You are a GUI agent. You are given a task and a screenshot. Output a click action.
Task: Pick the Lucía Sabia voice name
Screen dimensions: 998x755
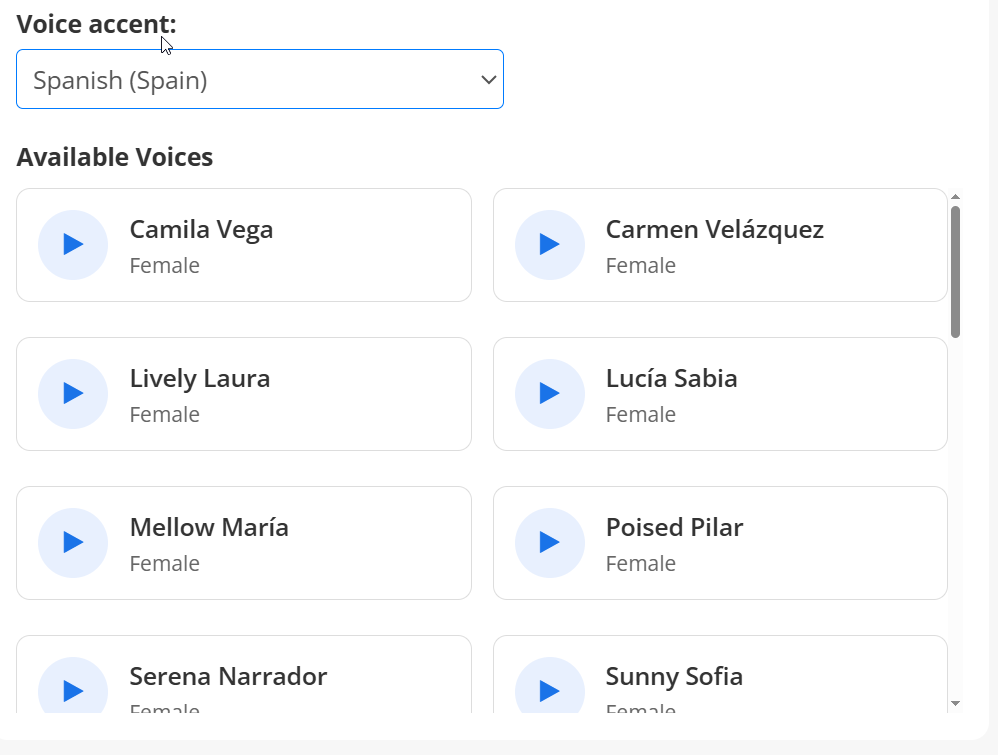click(671, 379)
